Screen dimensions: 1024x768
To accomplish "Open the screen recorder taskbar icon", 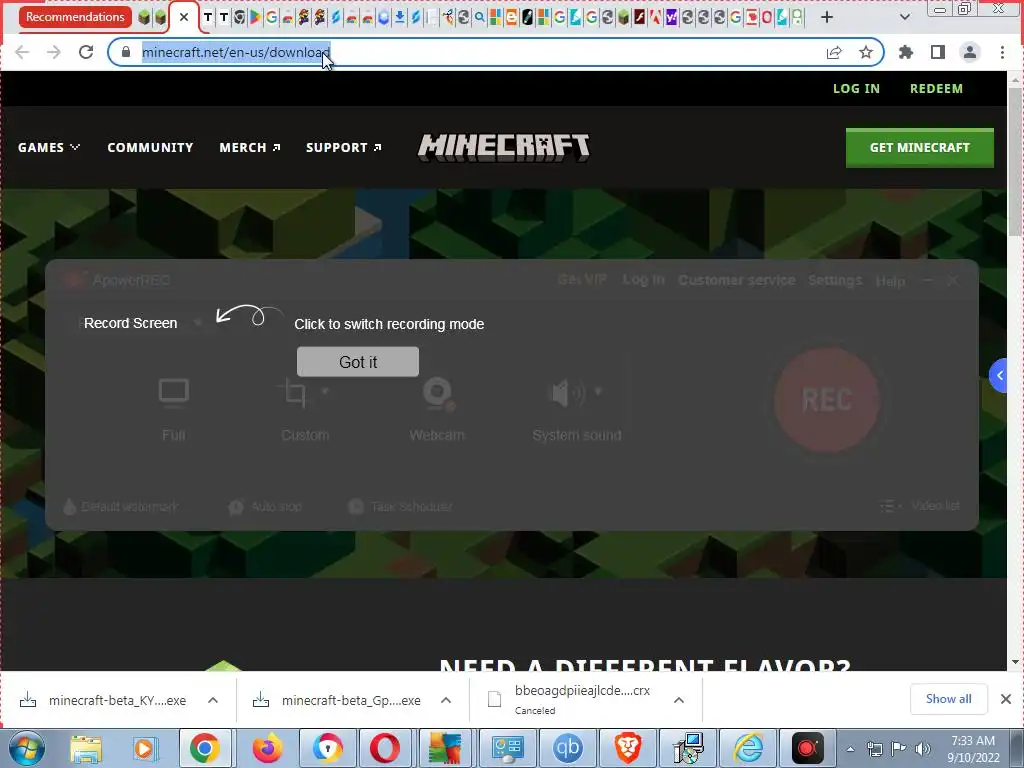I will pyautogui.click(x=808, y=748).
